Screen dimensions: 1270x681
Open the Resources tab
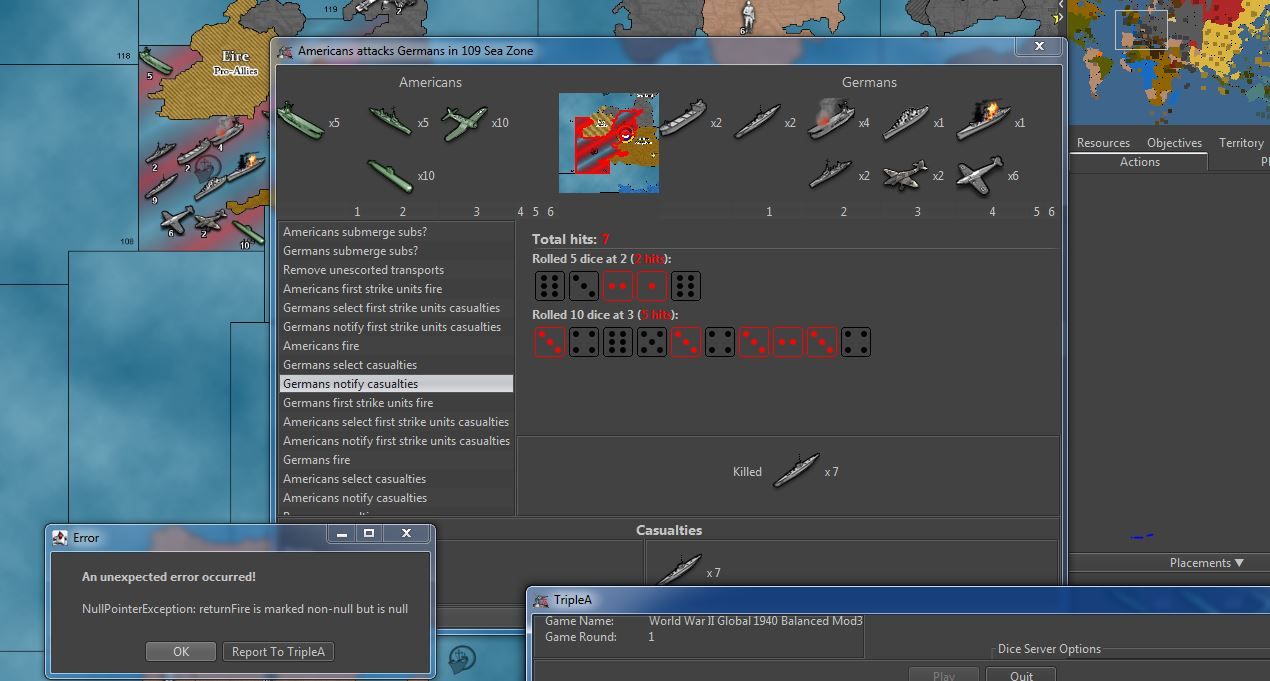click(1103, 143)
